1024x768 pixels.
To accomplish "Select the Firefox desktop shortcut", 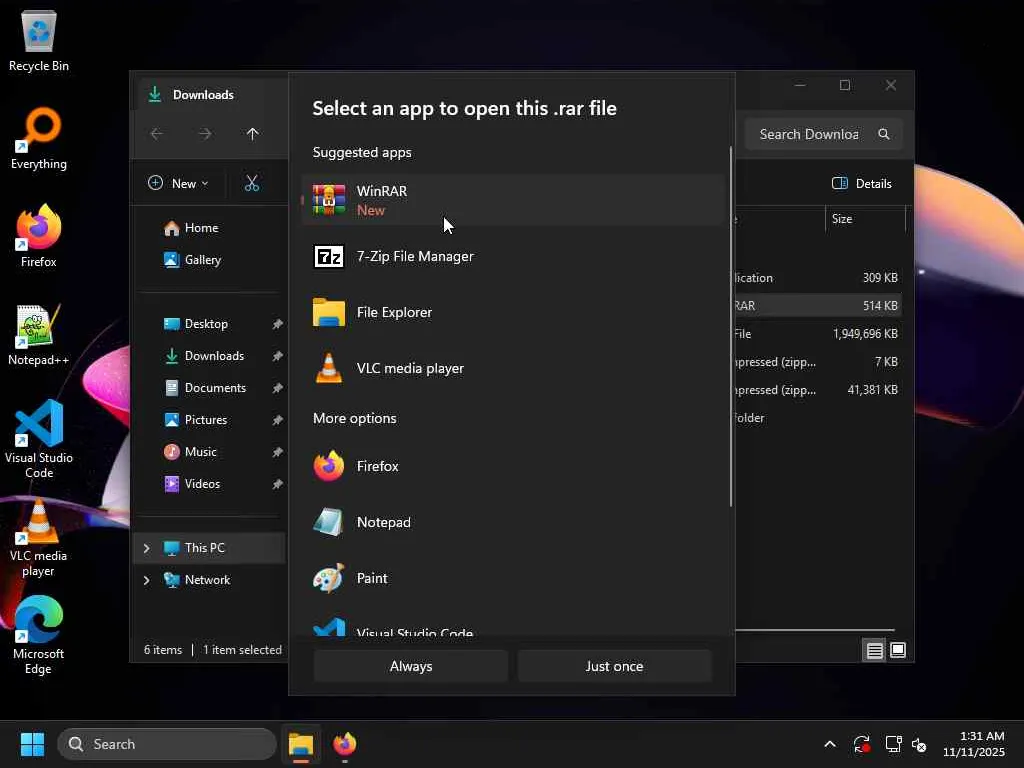I will click(x=39, y=236).
